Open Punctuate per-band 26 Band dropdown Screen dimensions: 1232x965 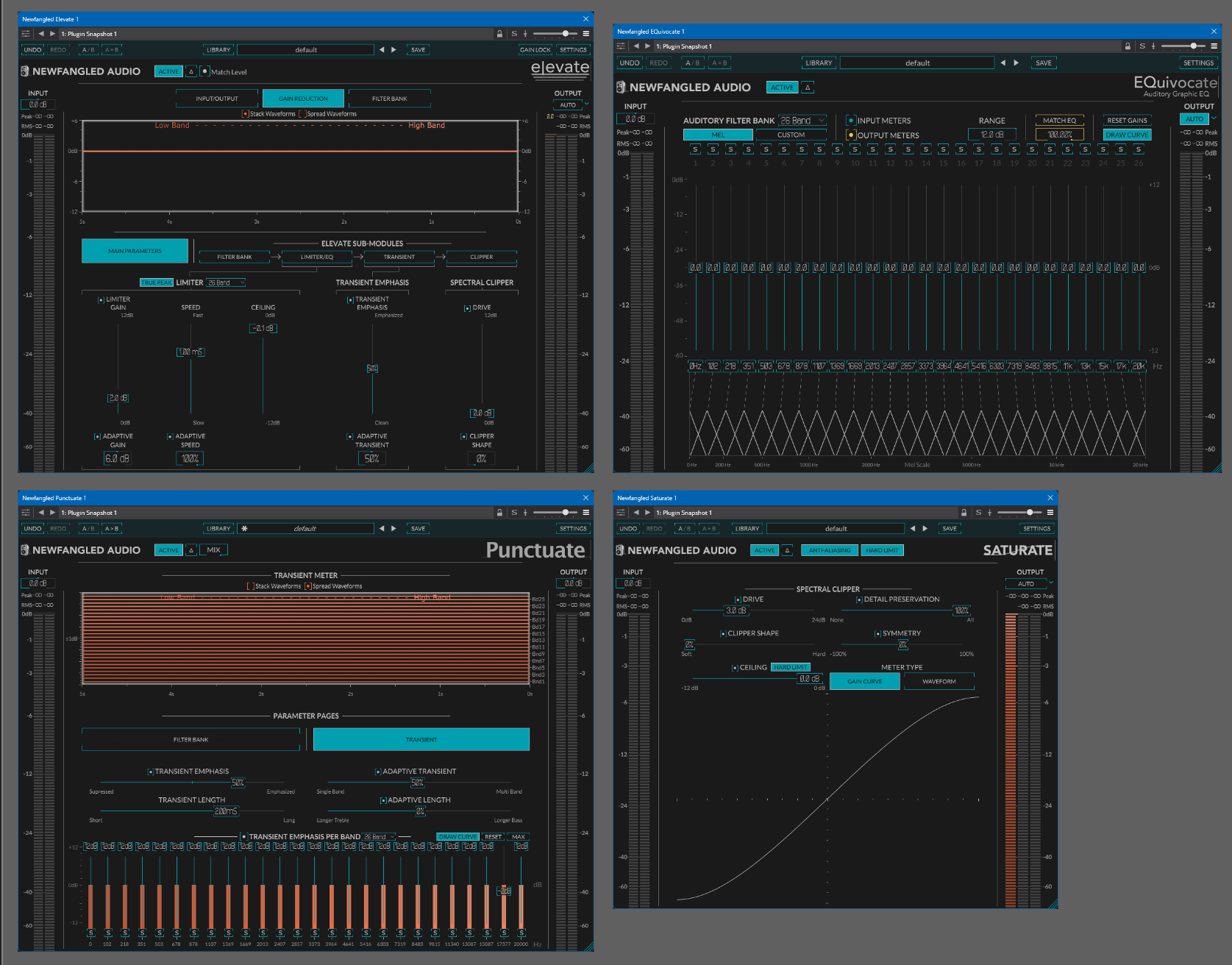pos(380,837)
